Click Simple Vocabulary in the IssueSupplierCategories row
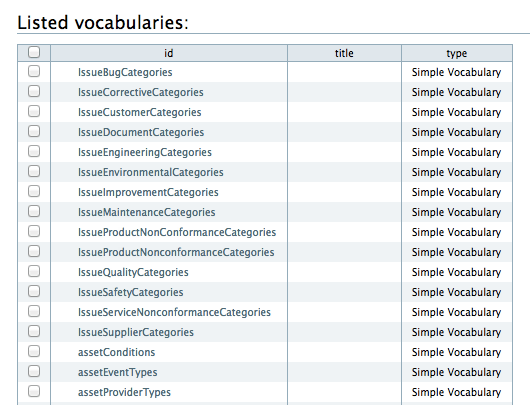This screenshot has height=405, width=530. click(456, 332)
